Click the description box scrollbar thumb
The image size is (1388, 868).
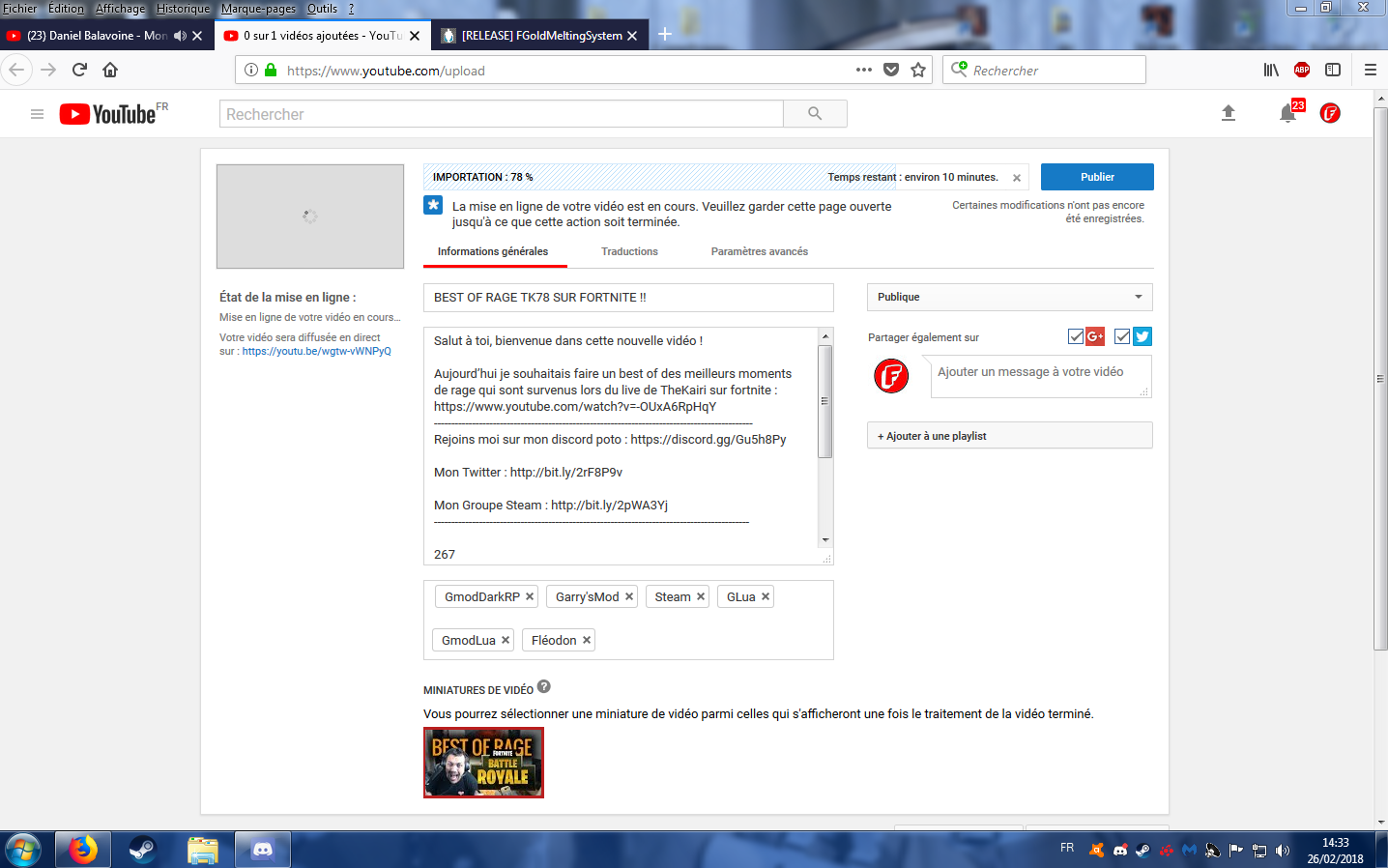point(825,400)
